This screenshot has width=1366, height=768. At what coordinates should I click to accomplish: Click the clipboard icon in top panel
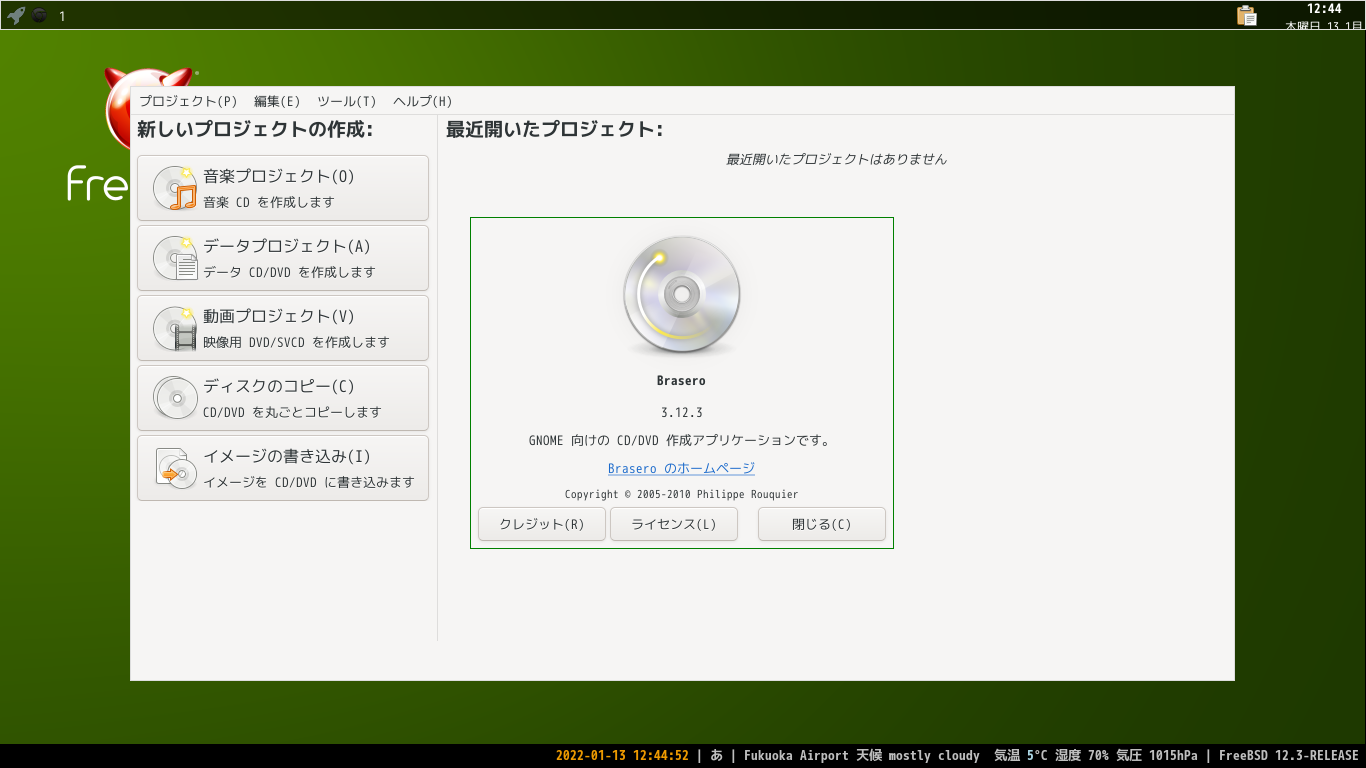point(1246,15)
